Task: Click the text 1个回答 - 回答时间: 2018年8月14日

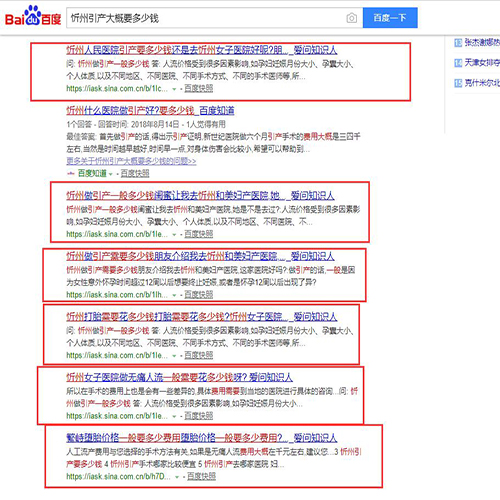Action: click(123, 125)
